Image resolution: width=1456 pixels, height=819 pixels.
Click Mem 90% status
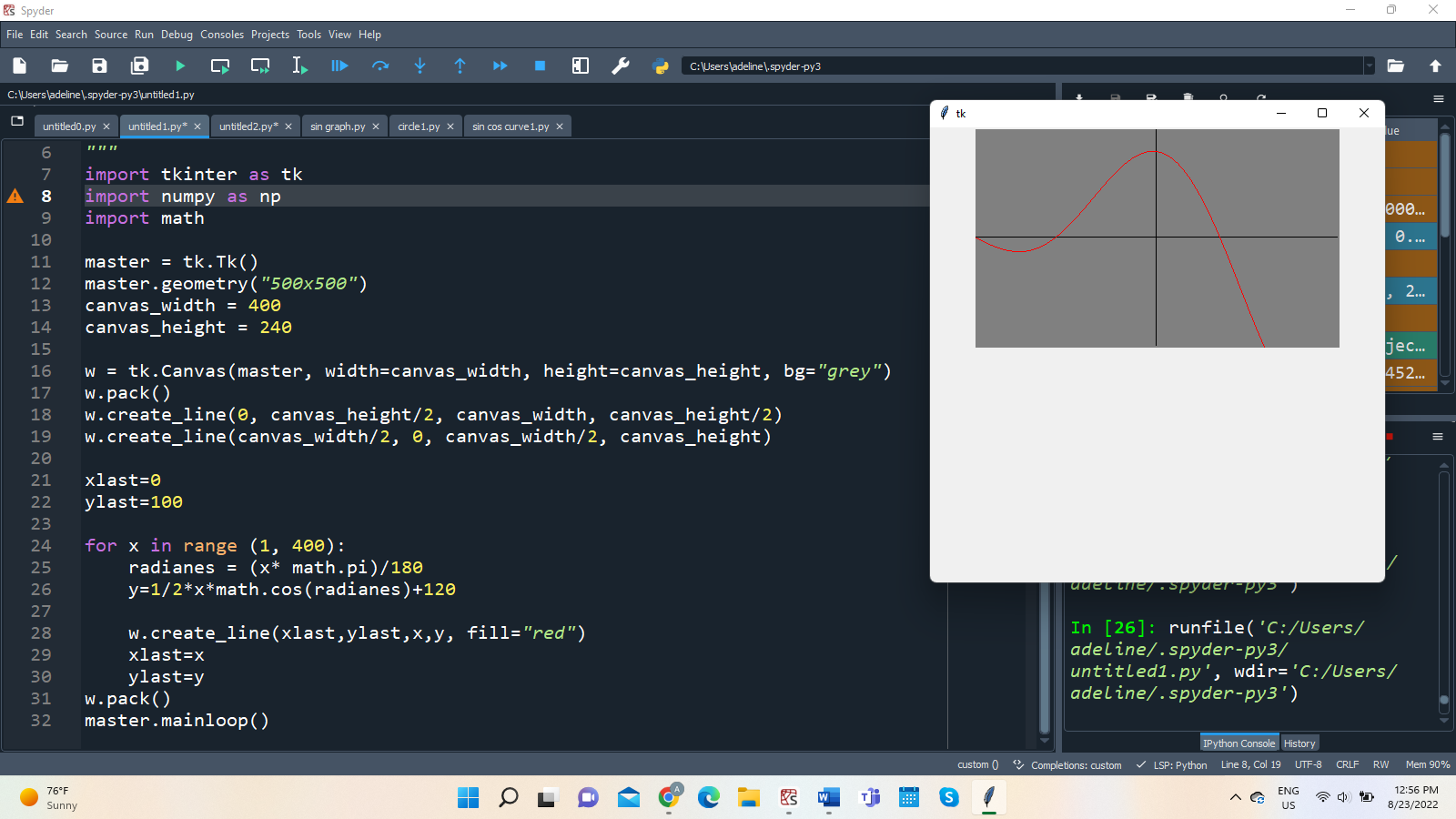click(1428, 764)
